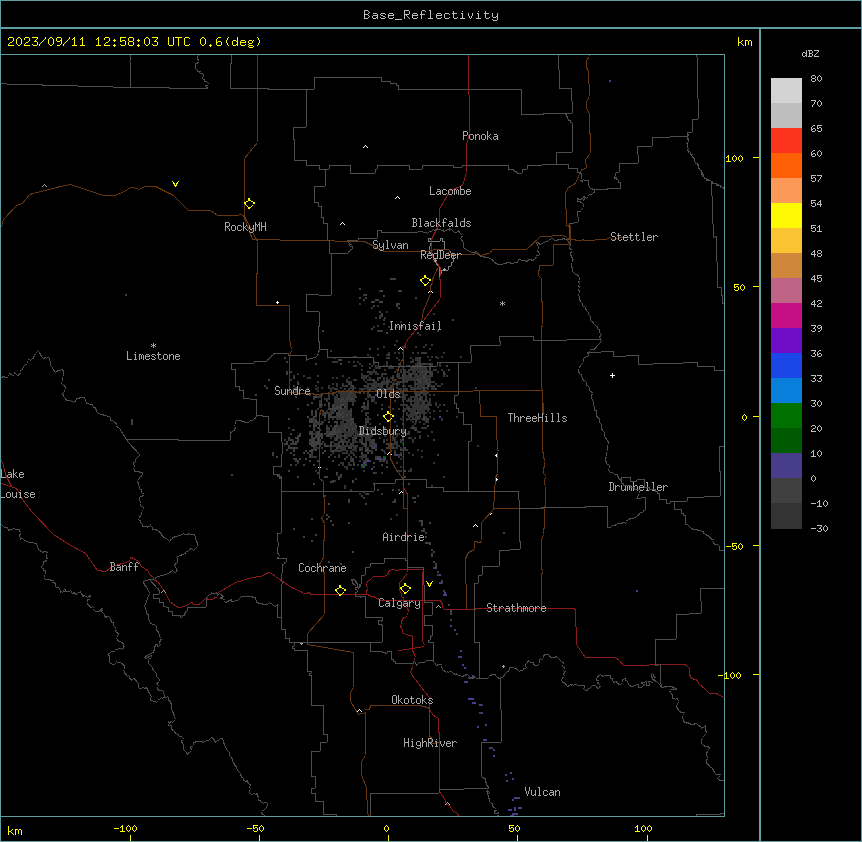
Task: Select the yellow 54 dBZ legend swatch
Action: point(786,215)
